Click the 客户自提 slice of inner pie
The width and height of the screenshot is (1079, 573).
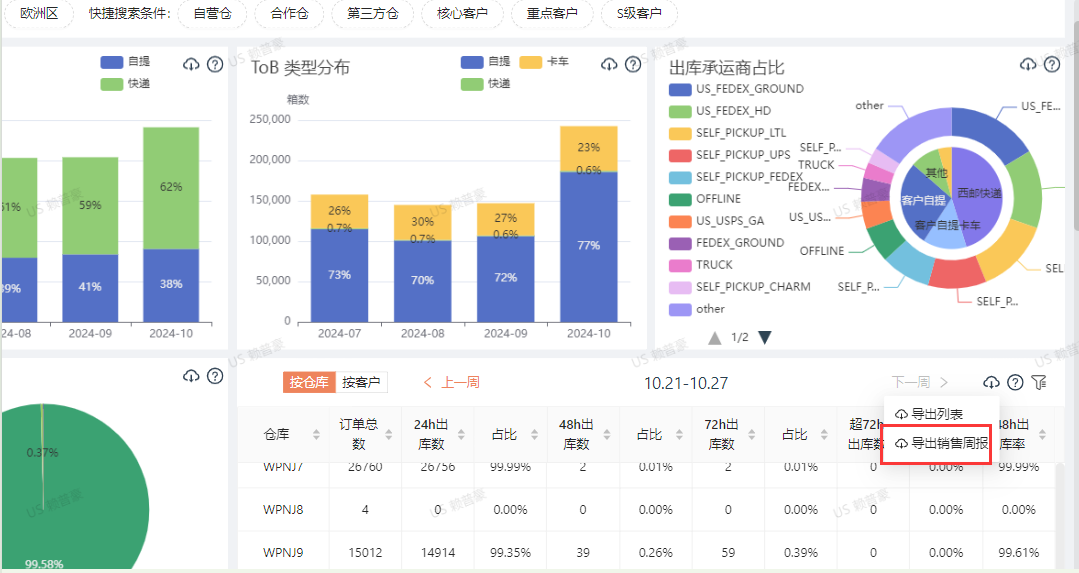coord(923,200)
